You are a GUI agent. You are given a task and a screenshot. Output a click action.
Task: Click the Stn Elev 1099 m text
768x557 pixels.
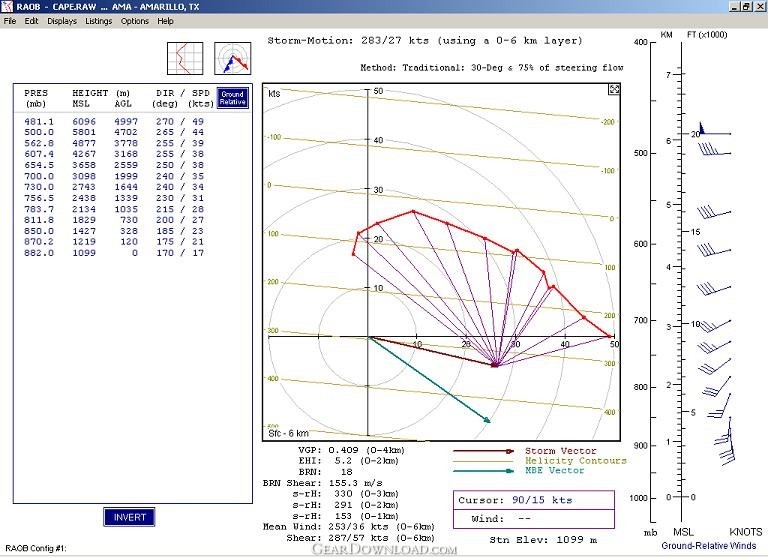pyautogui.click(x=543, y=540)
